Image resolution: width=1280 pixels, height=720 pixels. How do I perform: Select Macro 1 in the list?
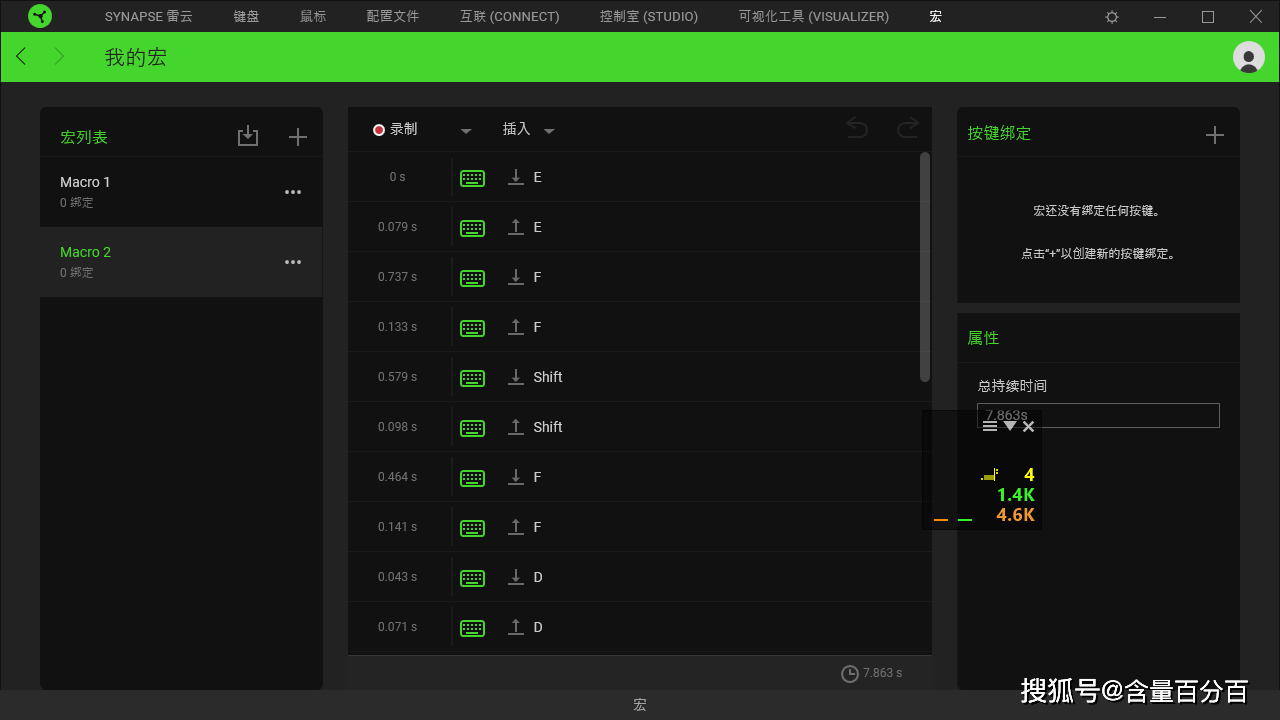tap(181, 192)
